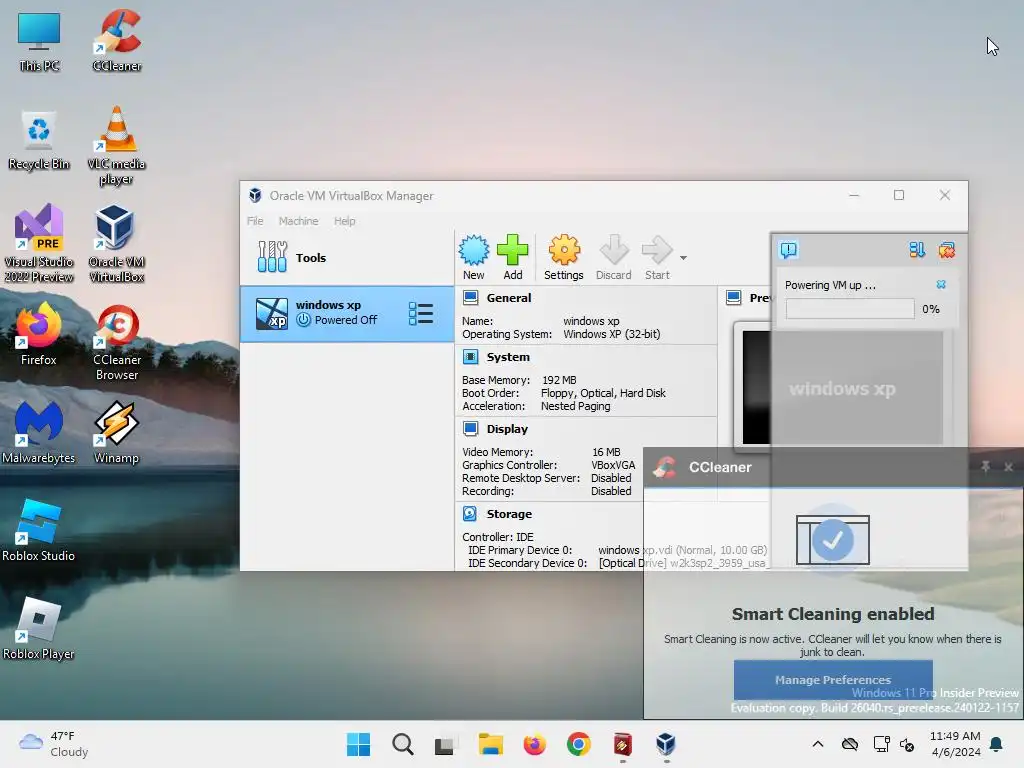Click the muted volume tray icon
The width and height of the screenshot is (1024, 768).
(x=907, y=744)
